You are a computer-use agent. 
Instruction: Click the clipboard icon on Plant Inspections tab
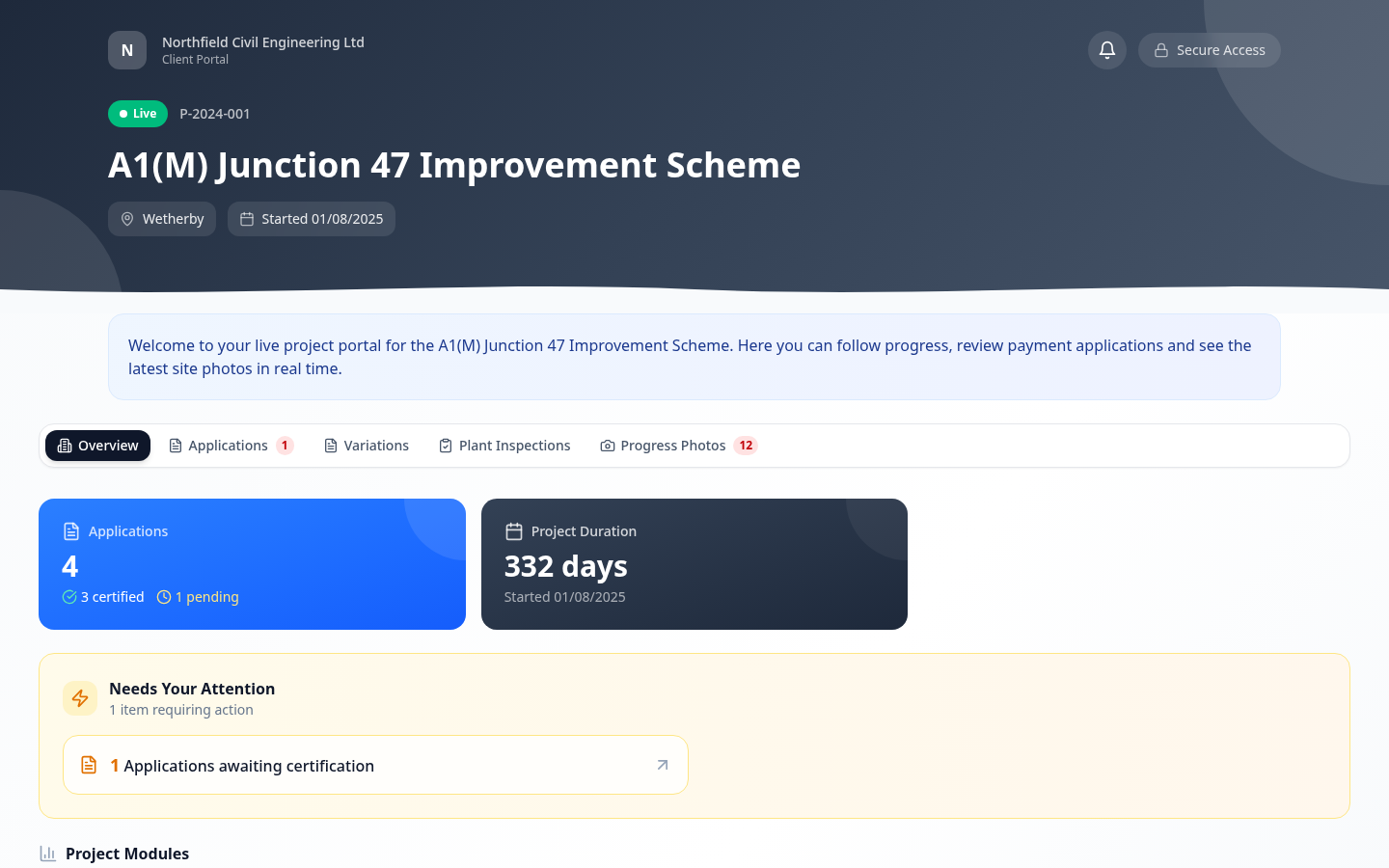pyautogui.click(x=446, y=446)
